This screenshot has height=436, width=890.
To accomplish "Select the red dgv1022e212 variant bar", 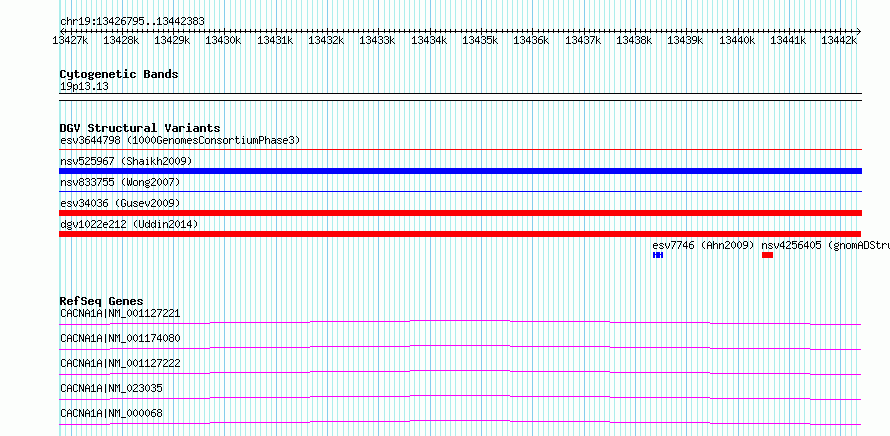I will 460,234.
